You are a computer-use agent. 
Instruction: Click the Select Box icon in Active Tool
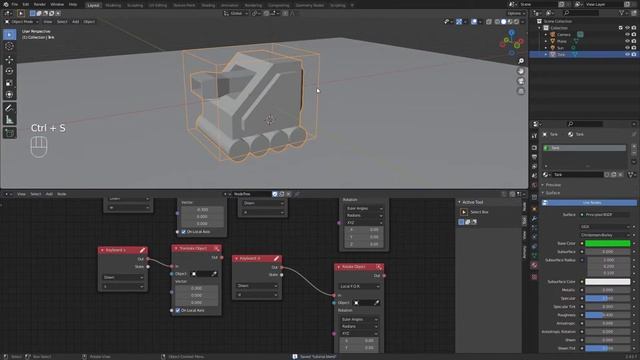point(464,212)
